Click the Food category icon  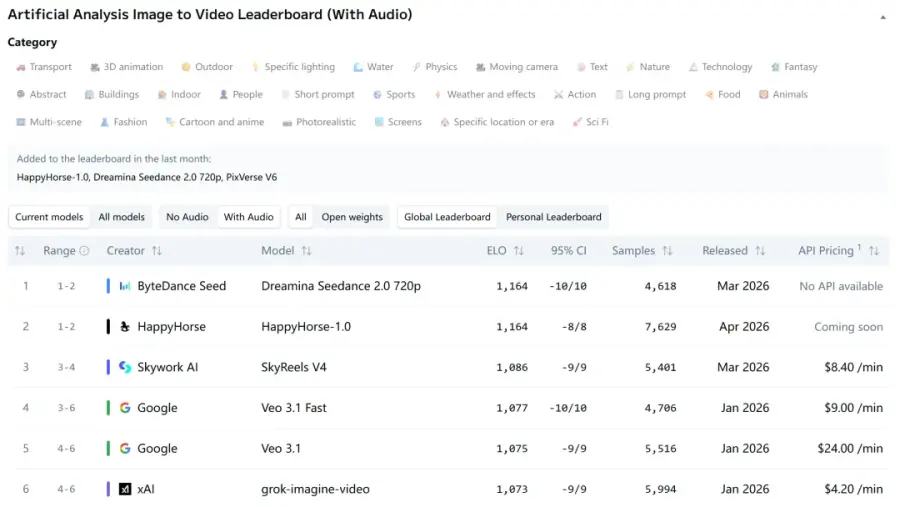click(x=709, y=95)
